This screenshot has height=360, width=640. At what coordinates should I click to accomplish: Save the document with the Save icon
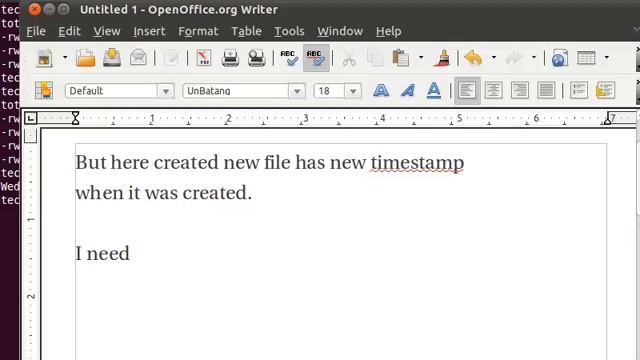(112, 58)
